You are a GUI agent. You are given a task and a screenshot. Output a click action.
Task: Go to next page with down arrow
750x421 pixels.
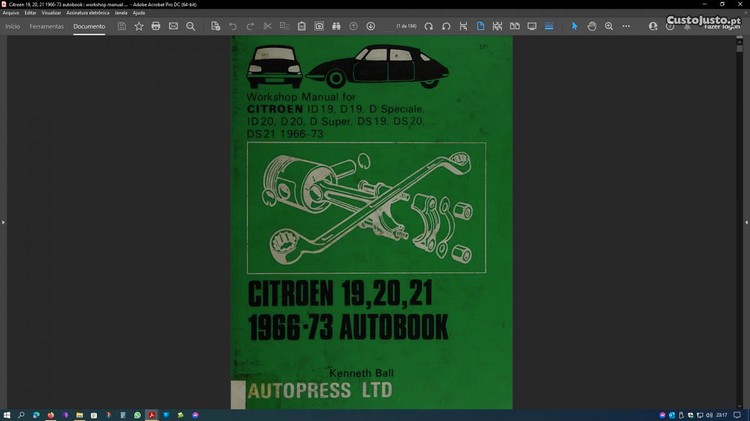pos(370,26)
